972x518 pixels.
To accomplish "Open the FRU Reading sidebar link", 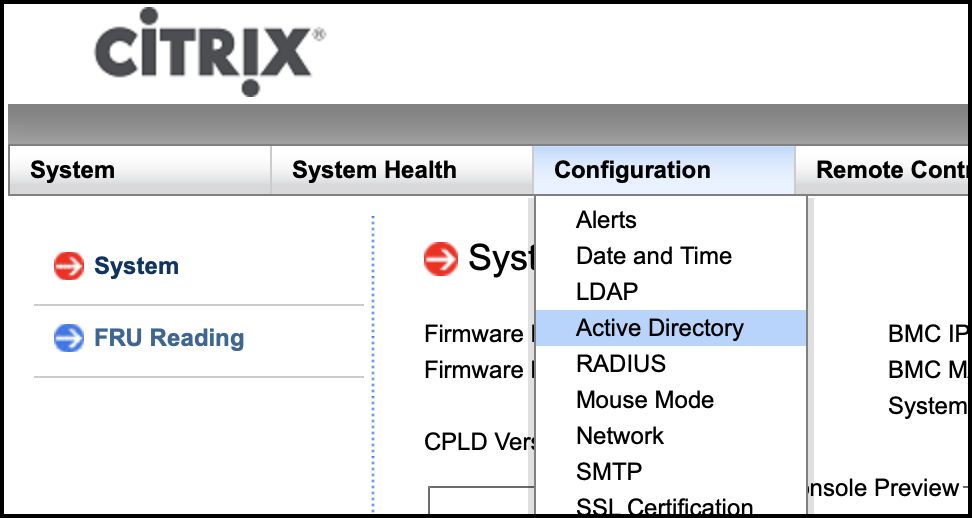I will click(169, 338).
